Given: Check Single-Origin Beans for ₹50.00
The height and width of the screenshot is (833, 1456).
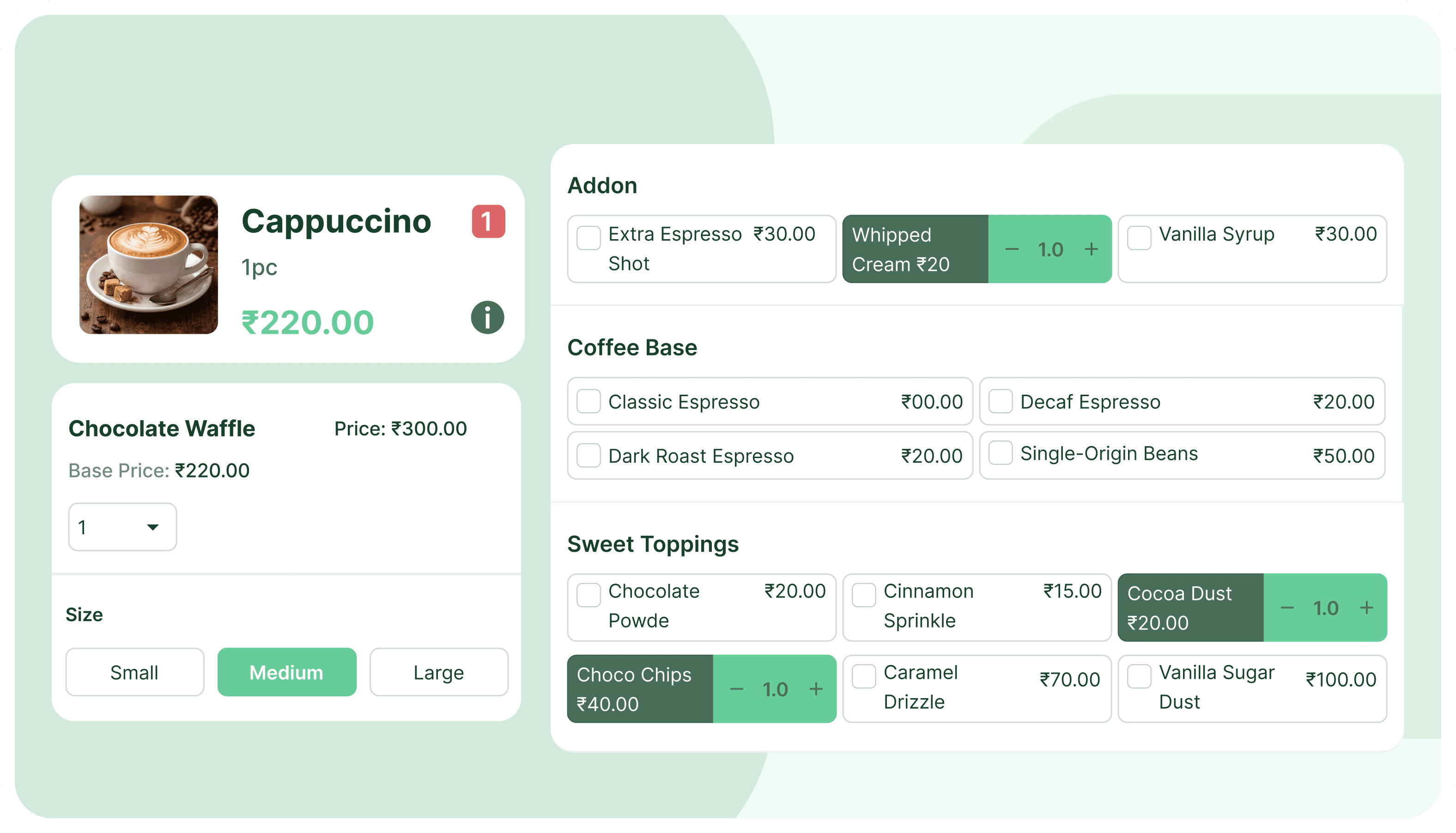Looking at the screenshot, I should pyautogui.click(x=1001, y=454).
